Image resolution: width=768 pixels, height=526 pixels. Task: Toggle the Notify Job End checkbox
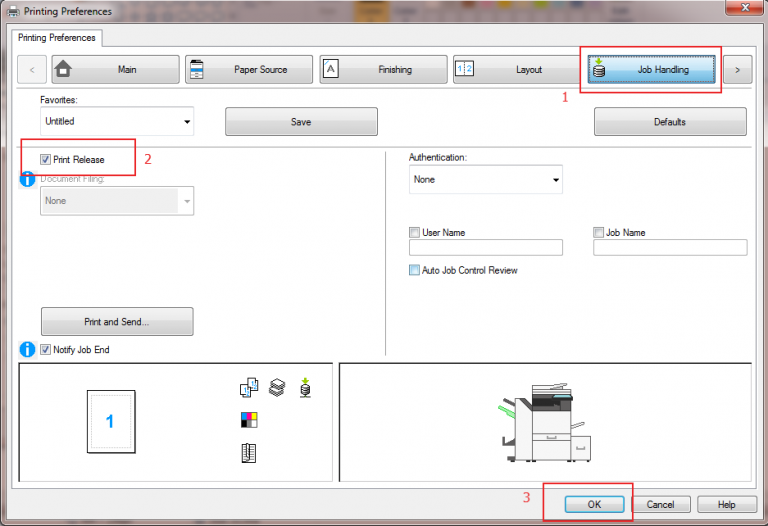click(46, 350)
